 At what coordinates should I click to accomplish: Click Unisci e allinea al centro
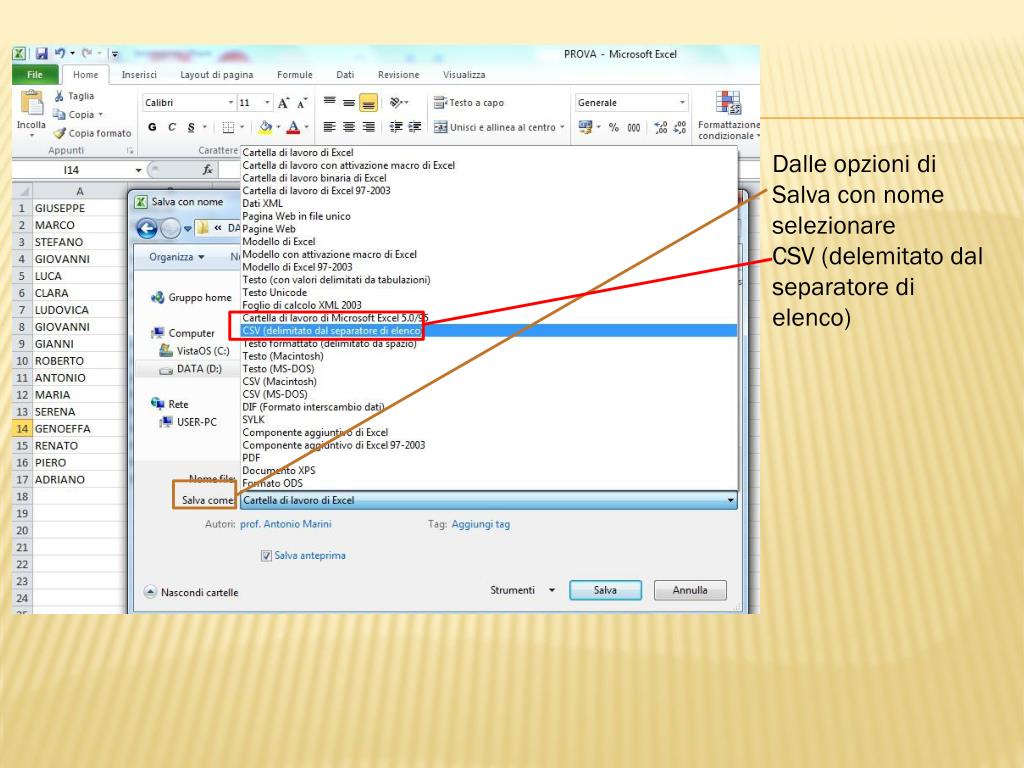(495, 127)
